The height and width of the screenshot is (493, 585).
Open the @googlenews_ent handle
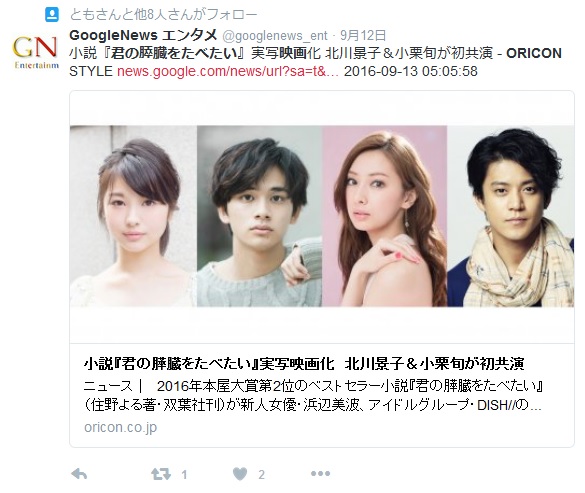275,36
